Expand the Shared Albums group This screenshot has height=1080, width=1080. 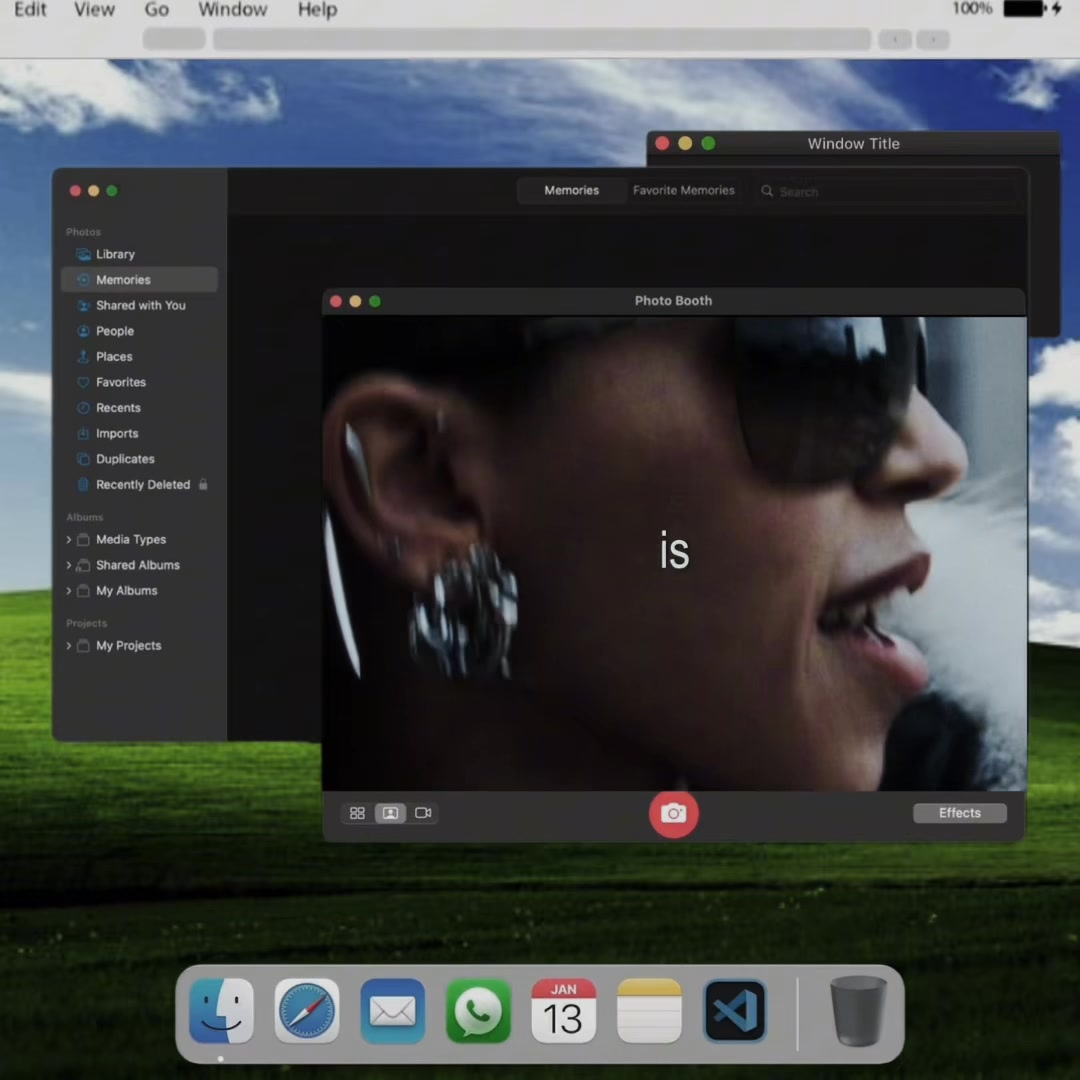[x=69, y=565]
